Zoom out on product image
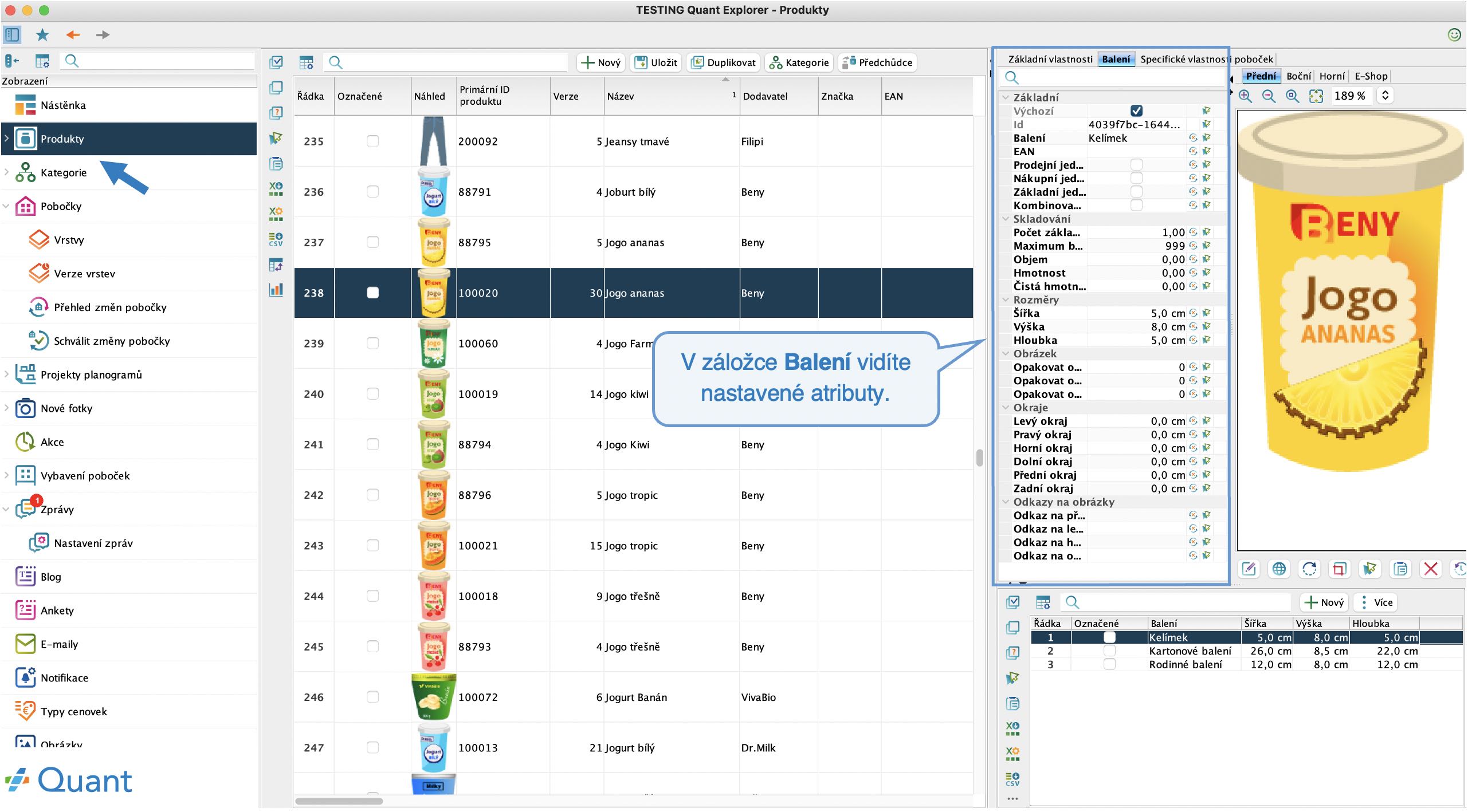 pos(1269,96)
